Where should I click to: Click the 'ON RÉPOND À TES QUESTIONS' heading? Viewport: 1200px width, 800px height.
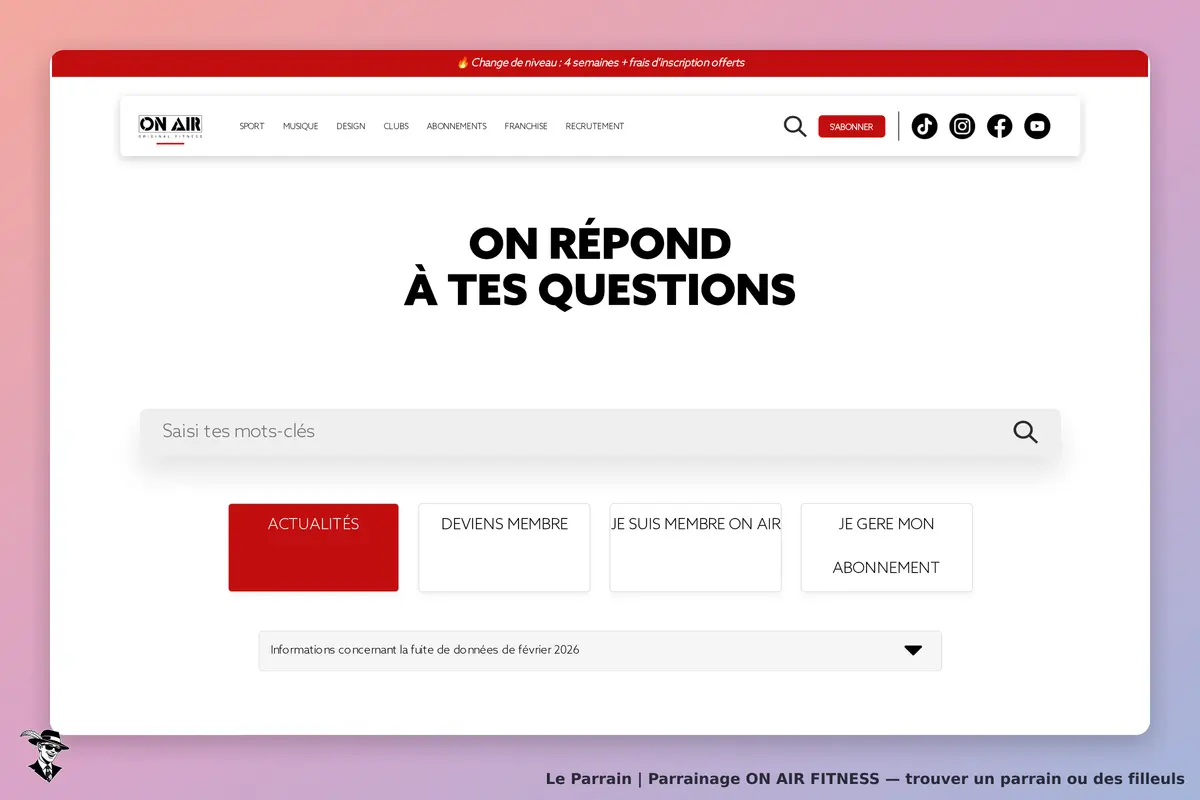[600, 267]
